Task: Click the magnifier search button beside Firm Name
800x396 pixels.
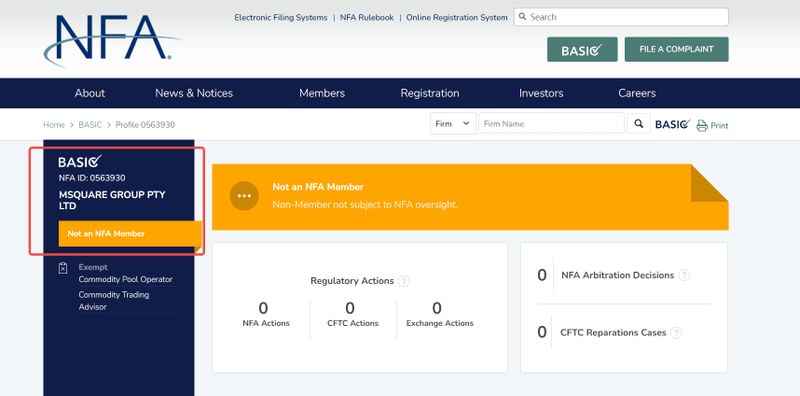Action: 639,123
